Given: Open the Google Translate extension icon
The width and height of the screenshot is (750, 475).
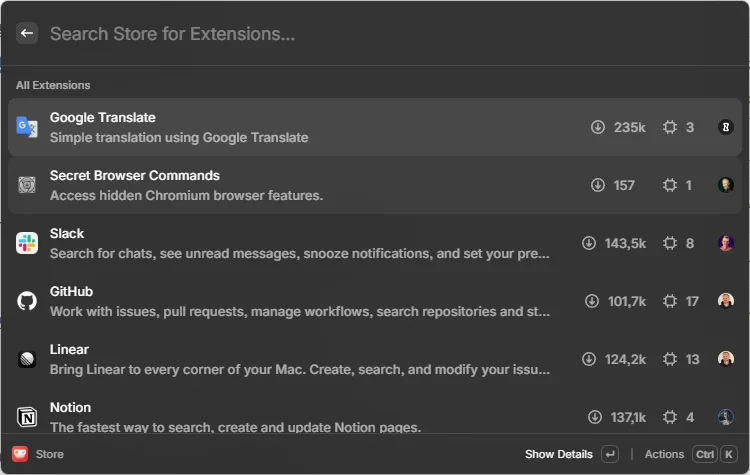Looking at the screenshot, I should [27, 127].
